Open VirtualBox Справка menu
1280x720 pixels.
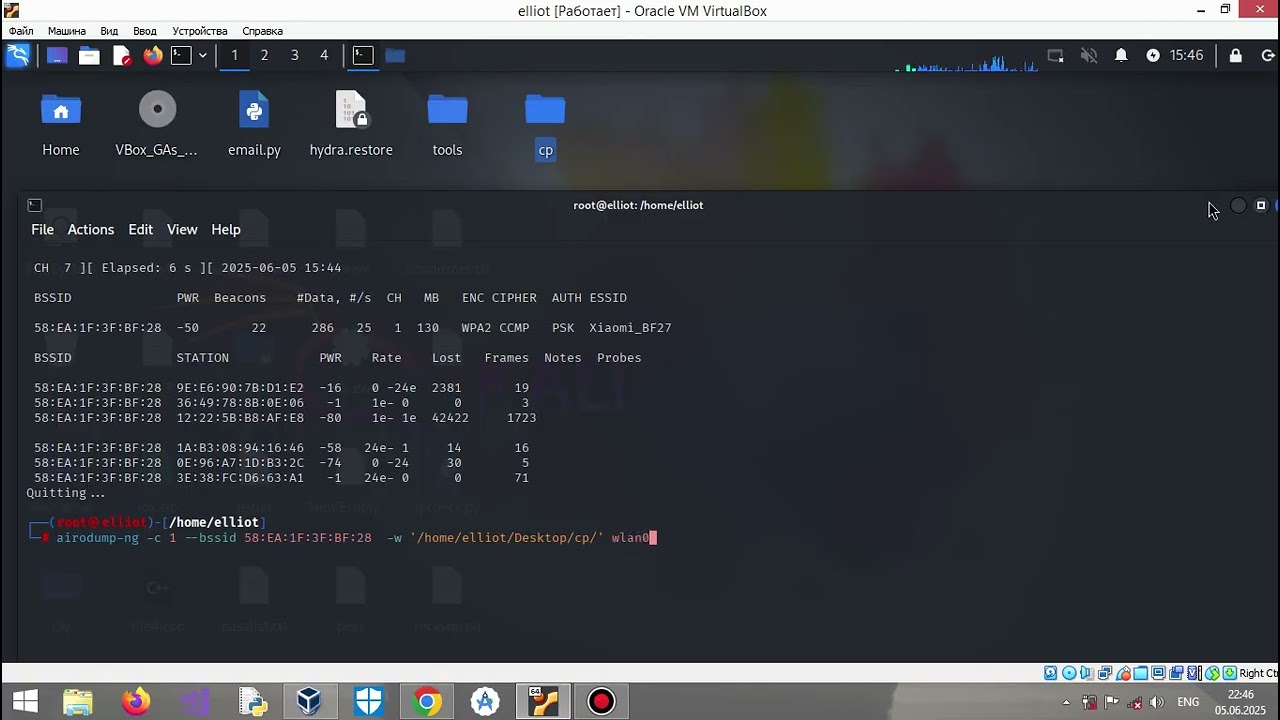pyautogui.click(x=263, y=31)
